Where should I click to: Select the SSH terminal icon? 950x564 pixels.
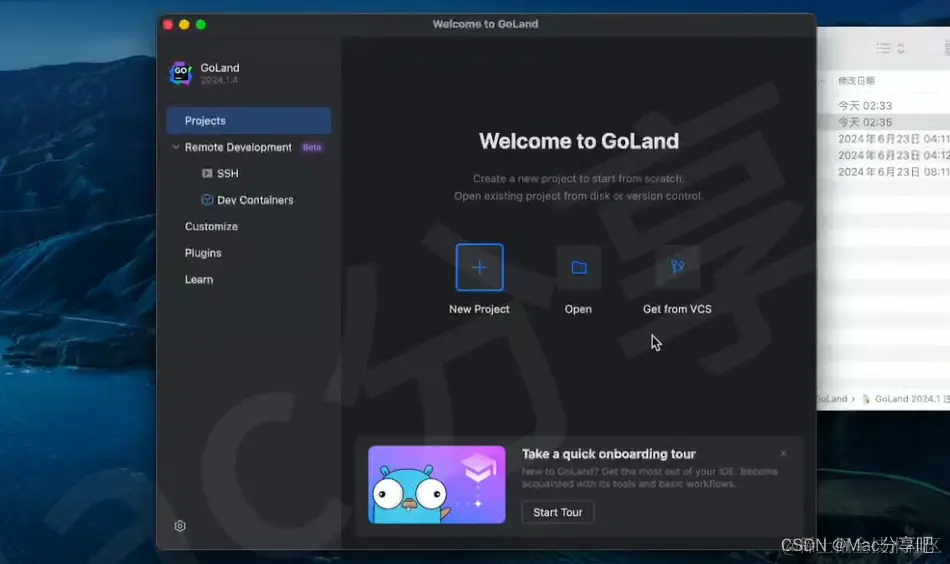click(x=207, y=173)
